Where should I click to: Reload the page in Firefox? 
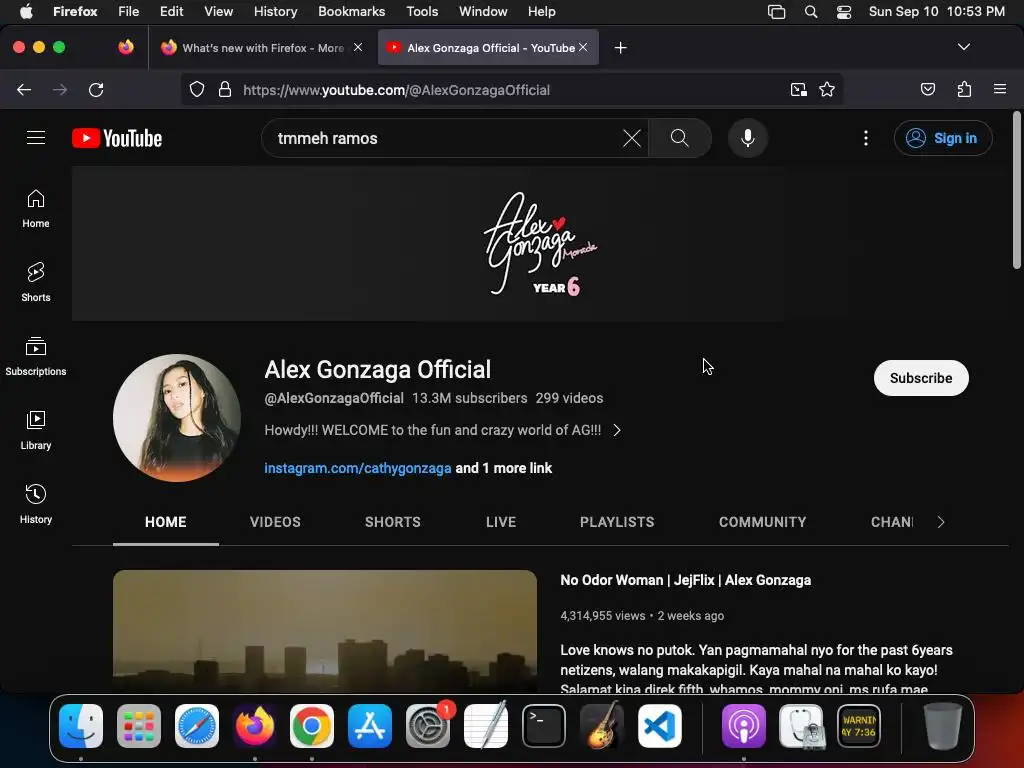[x=96, y=89]
